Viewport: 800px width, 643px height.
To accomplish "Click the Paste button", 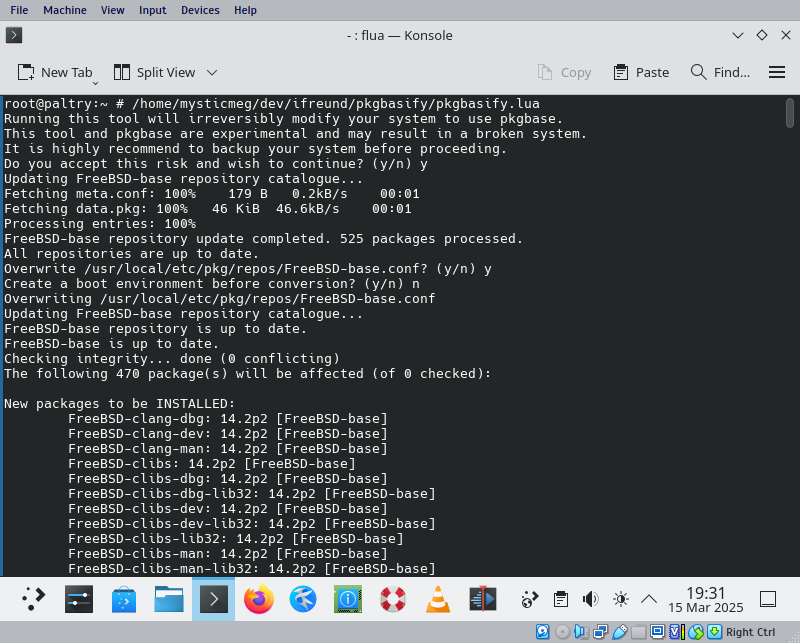I will [x=641, y=72].
